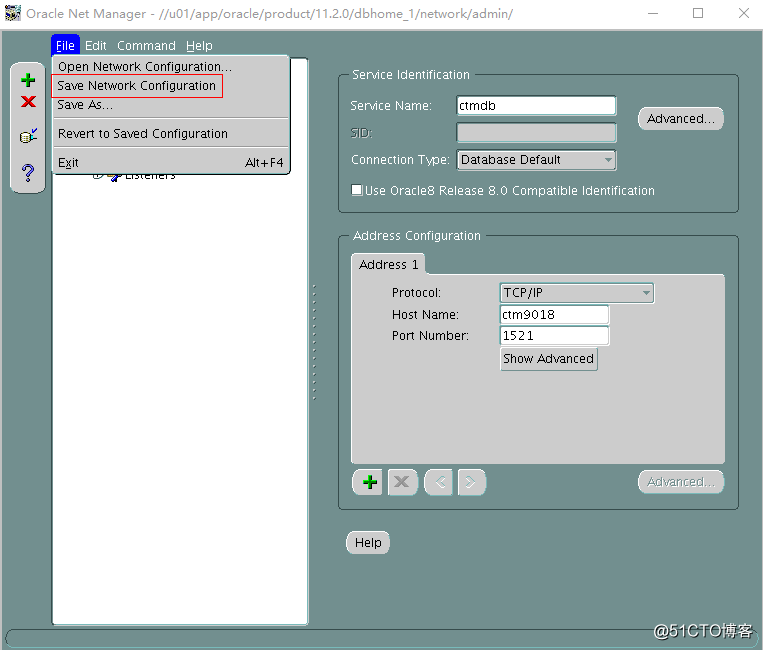Click the grayed X remove address button
This screenshot has height=650, width=763.
pyautogui.click(x=402, y=482)
